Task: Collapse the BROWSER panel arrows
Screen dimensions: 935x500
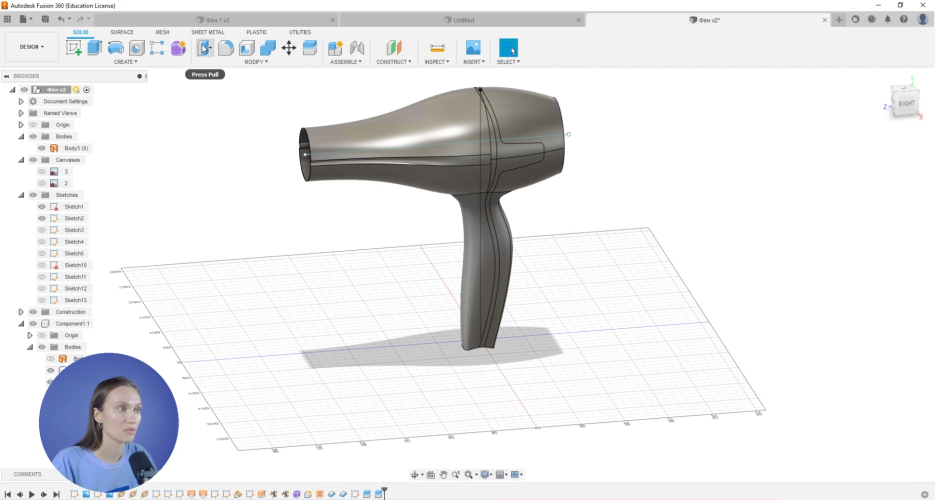Action: pyautogui.click(x=6, y=76)
